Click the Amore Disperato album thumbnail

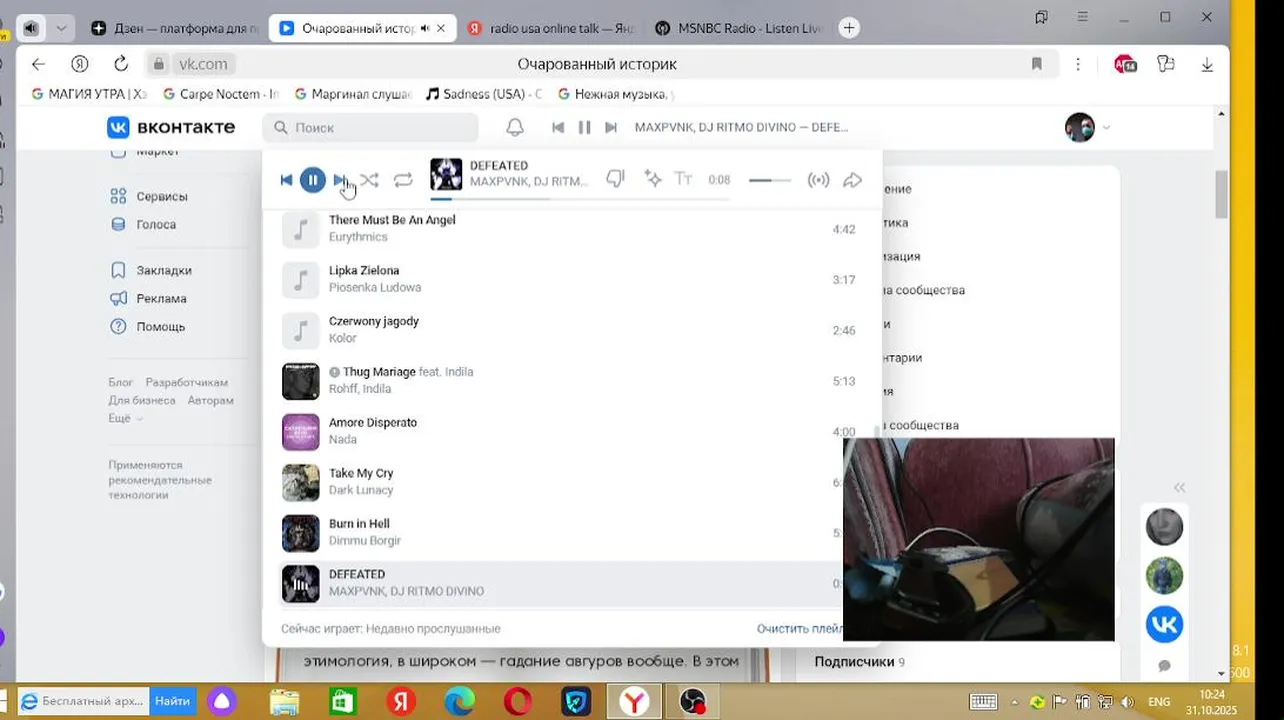[300, 432]
